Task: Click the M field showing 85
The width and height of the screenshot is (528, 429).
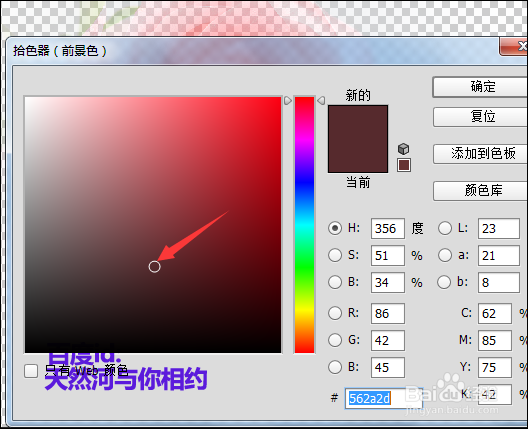Action: click(495, 340)
